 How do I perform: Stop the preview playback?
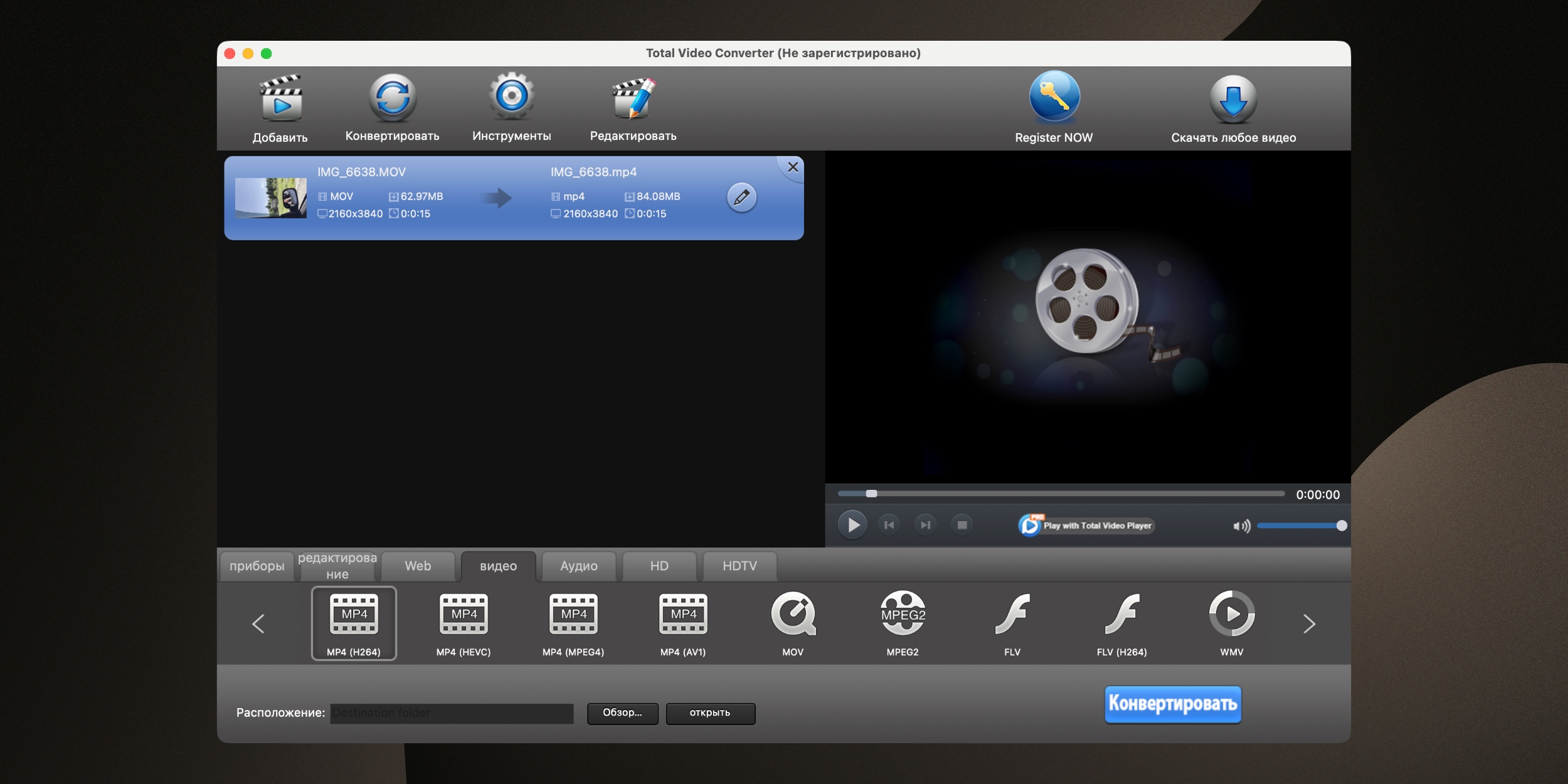pos(961,525)
